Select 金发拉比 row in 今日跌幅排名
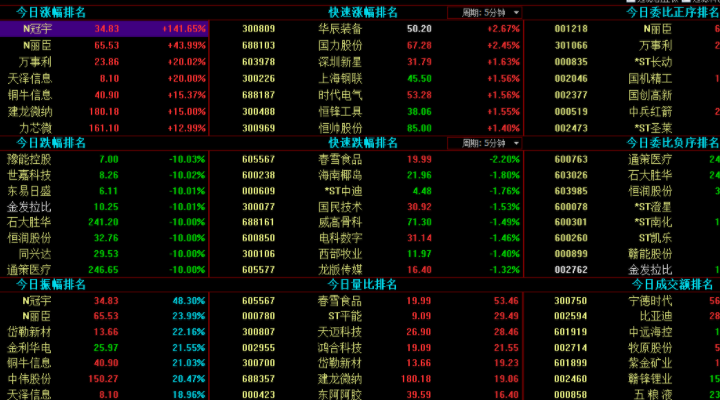The image size is (720, 400). pyautogui.click(x=104, y=207)
